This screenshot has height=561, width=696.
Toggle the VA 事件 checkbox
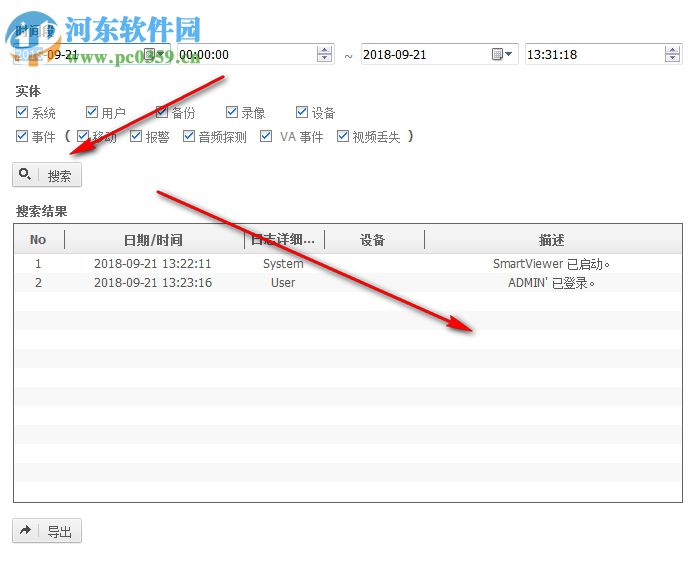point(266,136)
